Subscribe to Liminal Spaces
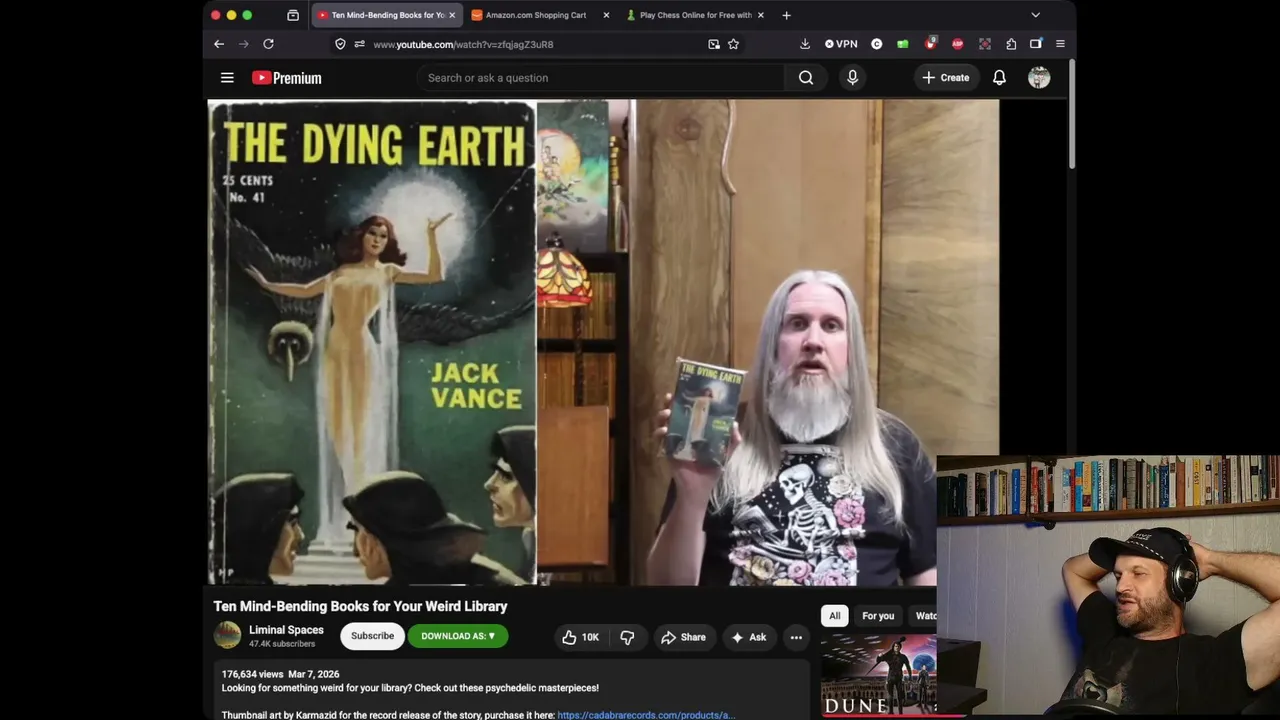 click(372, 636)
